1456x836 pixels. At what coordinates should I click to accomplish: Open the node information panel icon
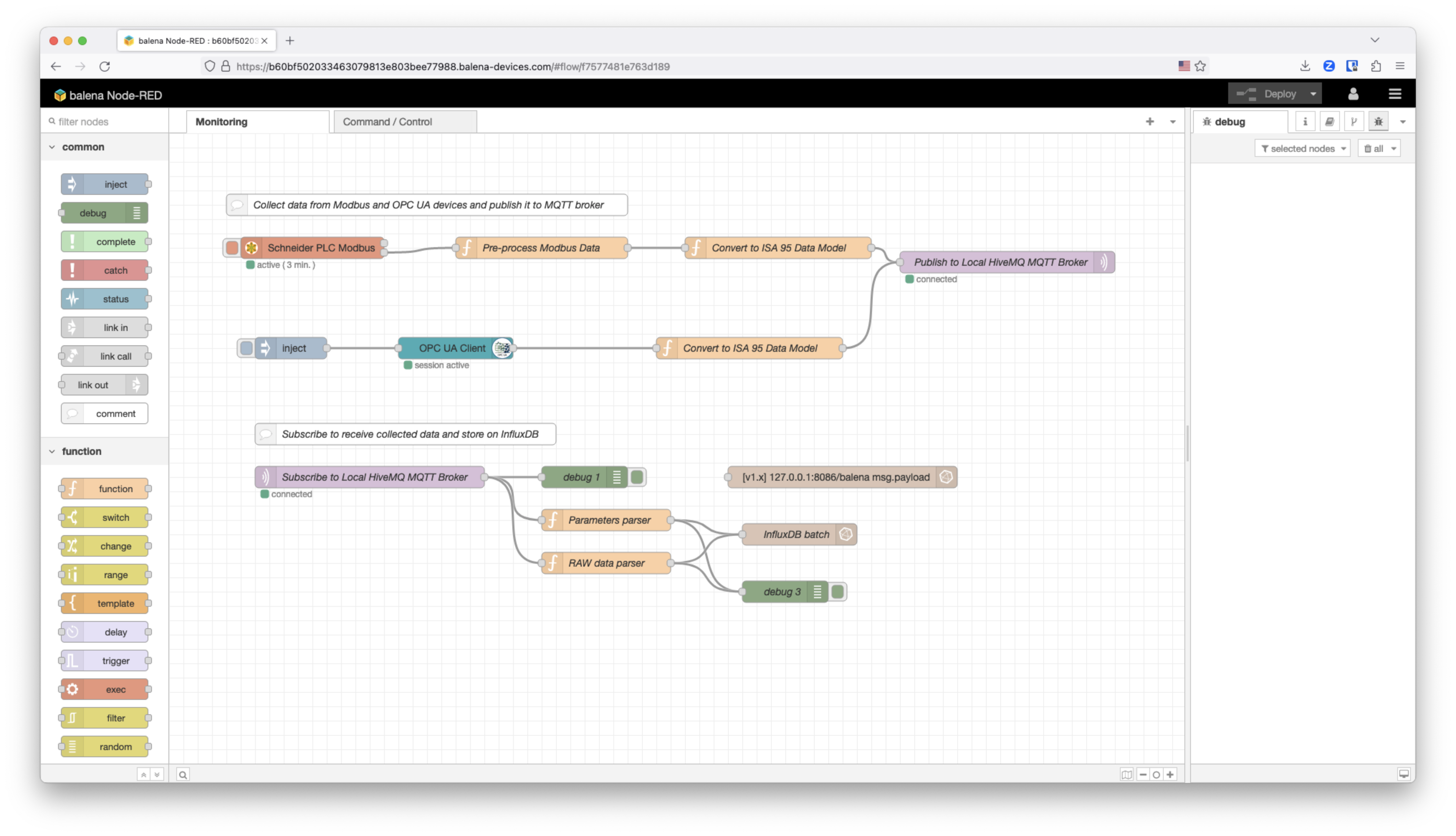(1306, 121)
